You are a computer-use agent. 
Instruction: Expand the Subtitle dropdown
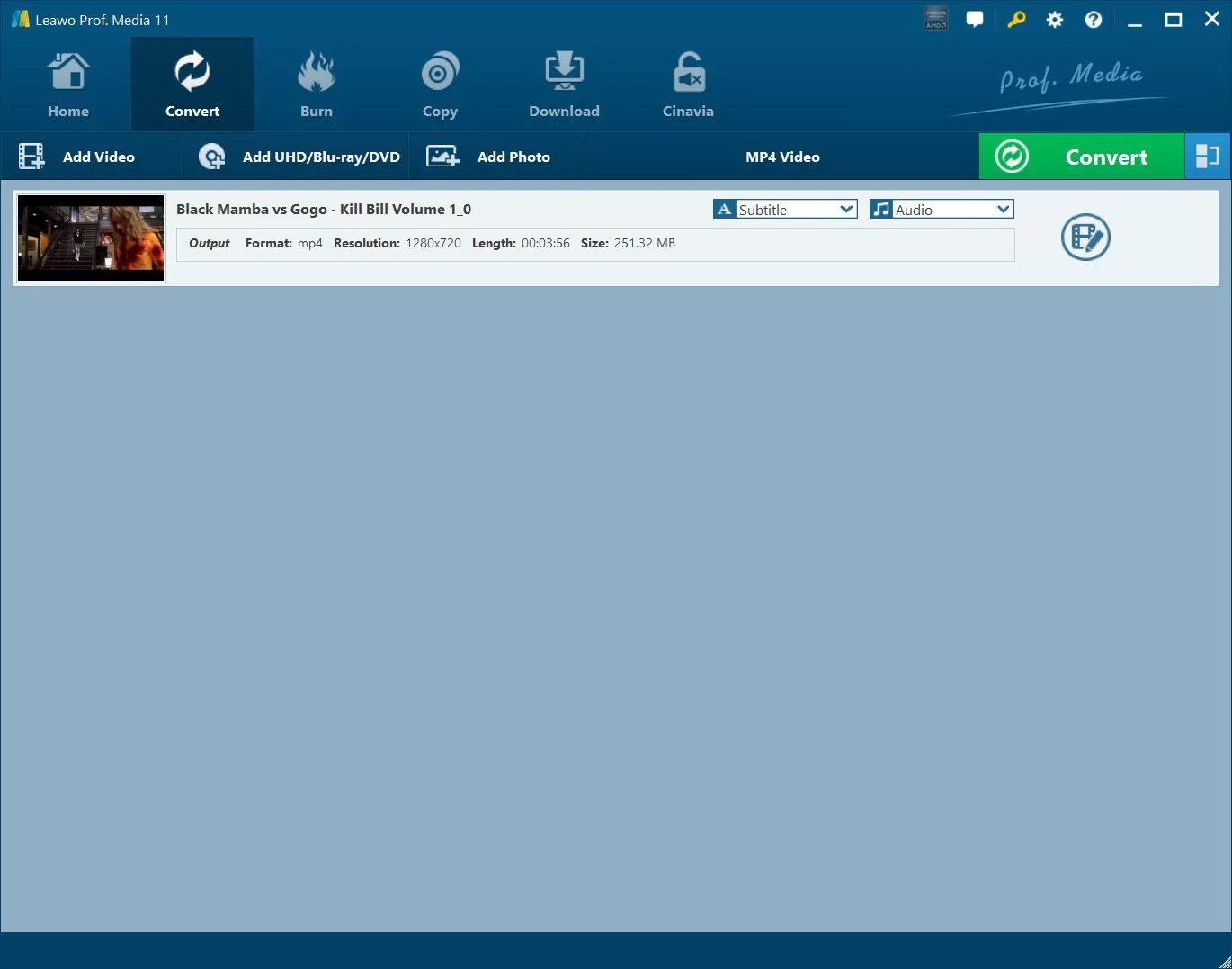point(785,210)
